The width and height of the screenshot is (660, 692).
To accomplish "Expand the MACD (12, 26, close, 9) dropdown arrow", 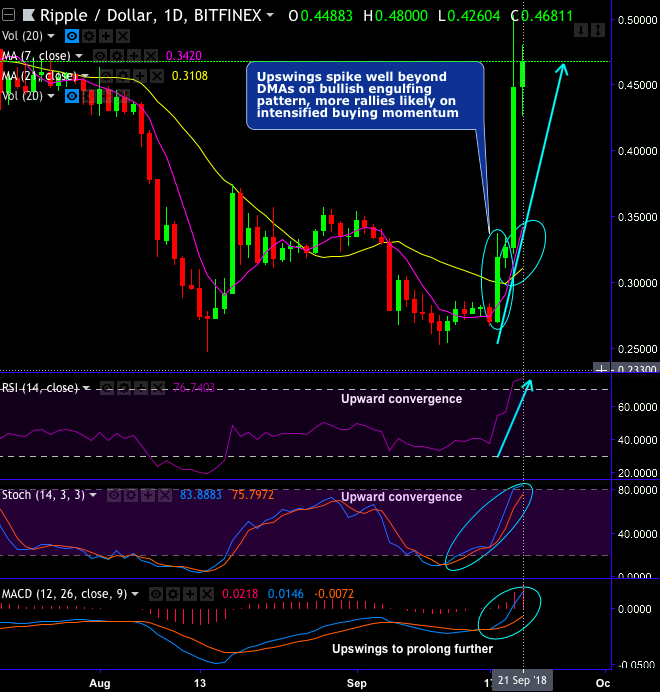I will [x=135, y=594].
